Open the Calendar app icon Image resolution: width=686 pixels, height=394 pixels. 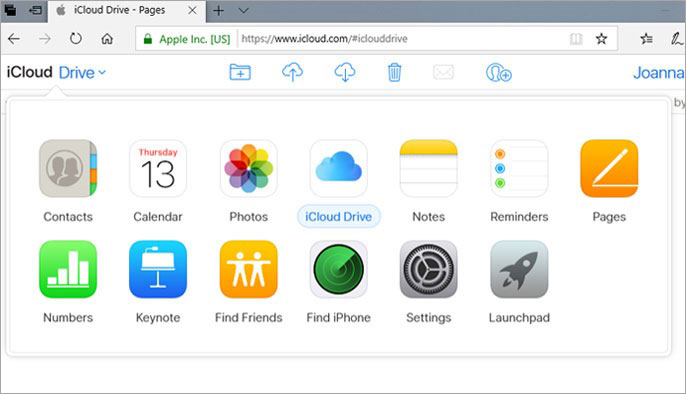coord(158,168)
